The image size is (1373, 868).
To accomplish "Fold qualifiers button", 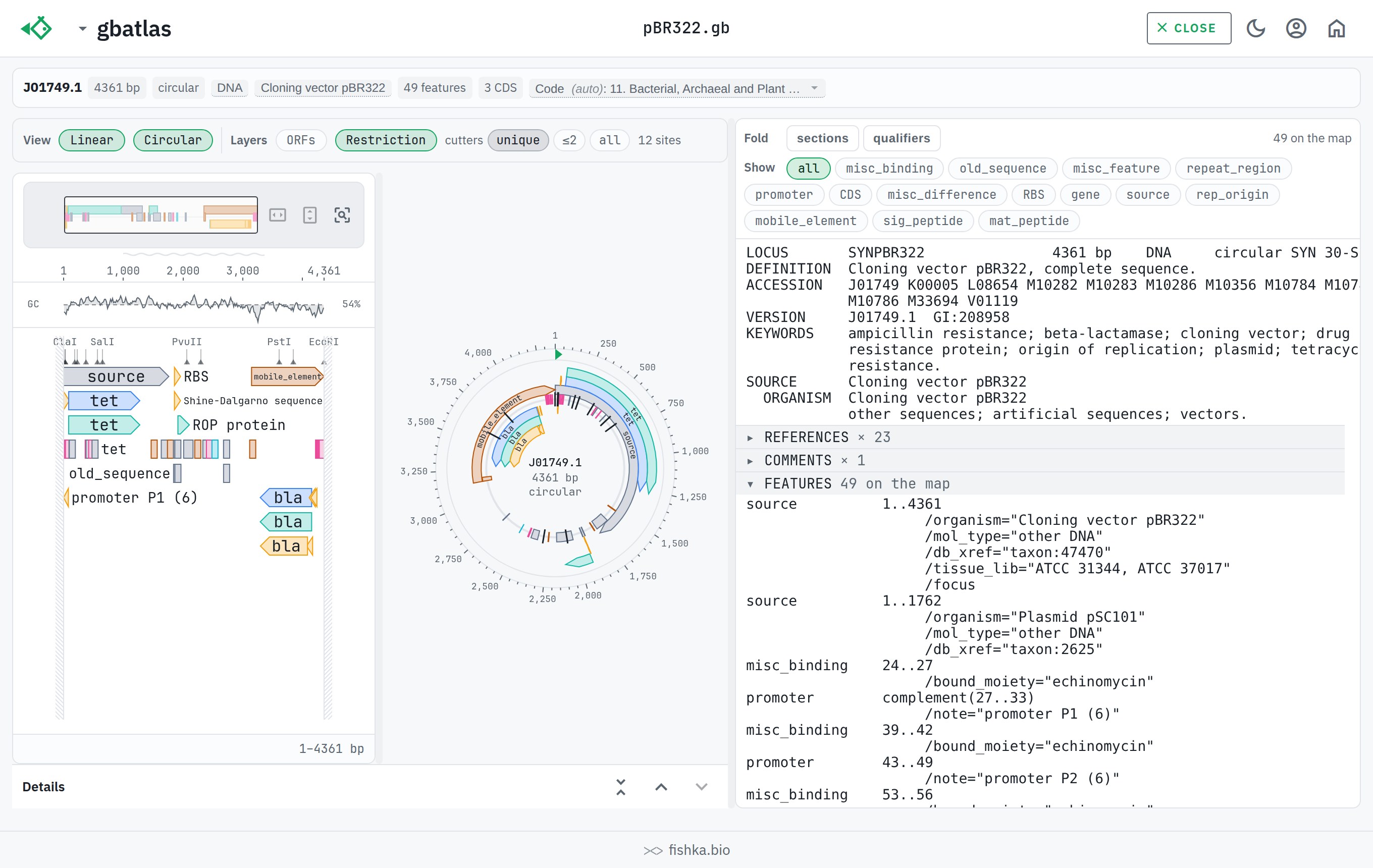I will [x=902, y=138].
